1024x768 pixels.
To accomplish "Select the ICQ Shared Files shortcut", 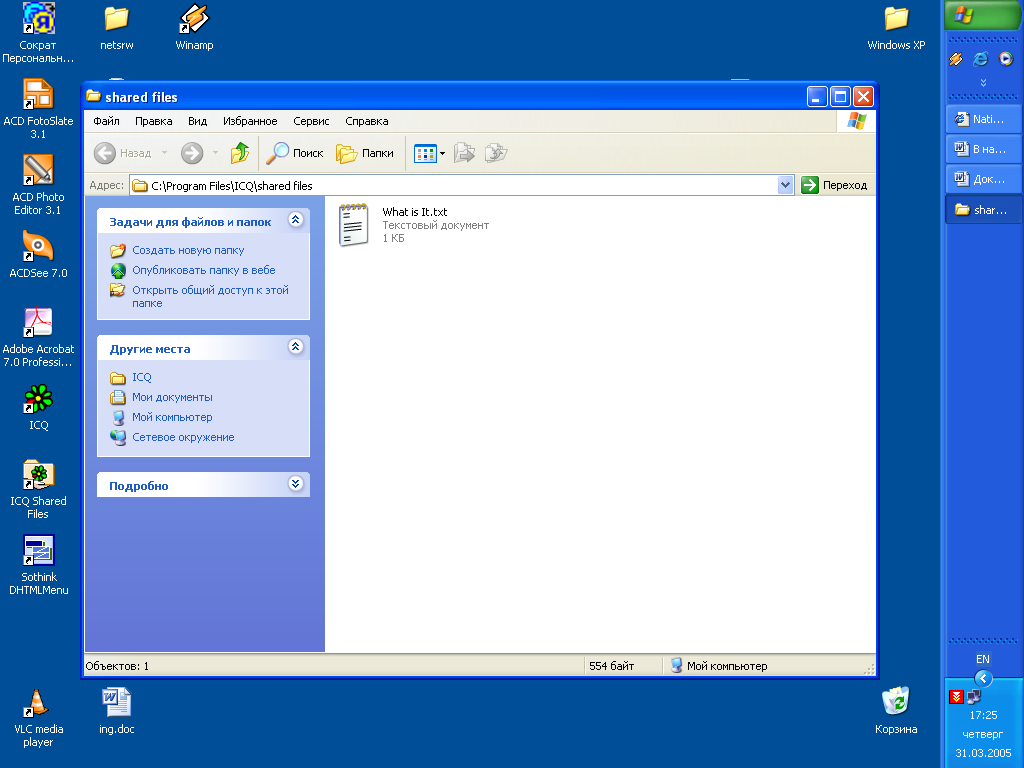I will point(38,489).
